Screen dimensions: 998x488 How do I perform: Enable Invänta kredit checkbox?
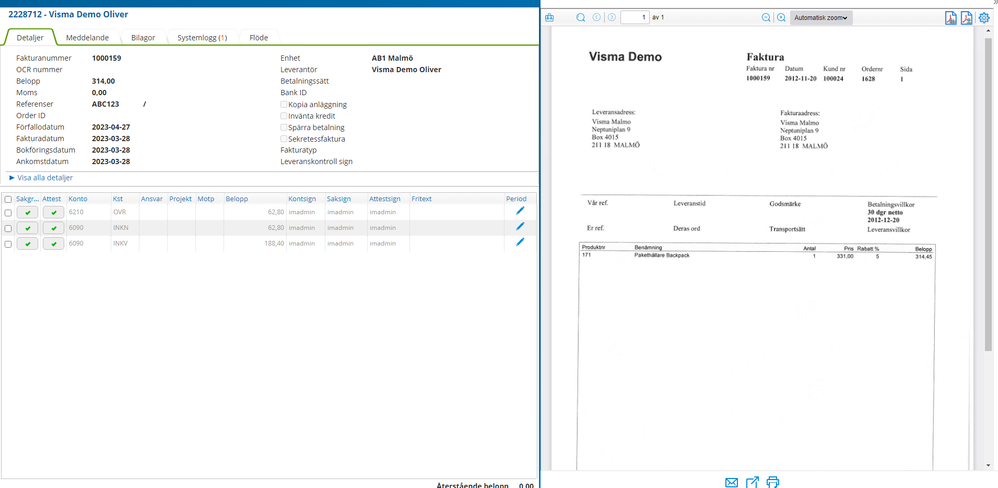pos(284,116)
